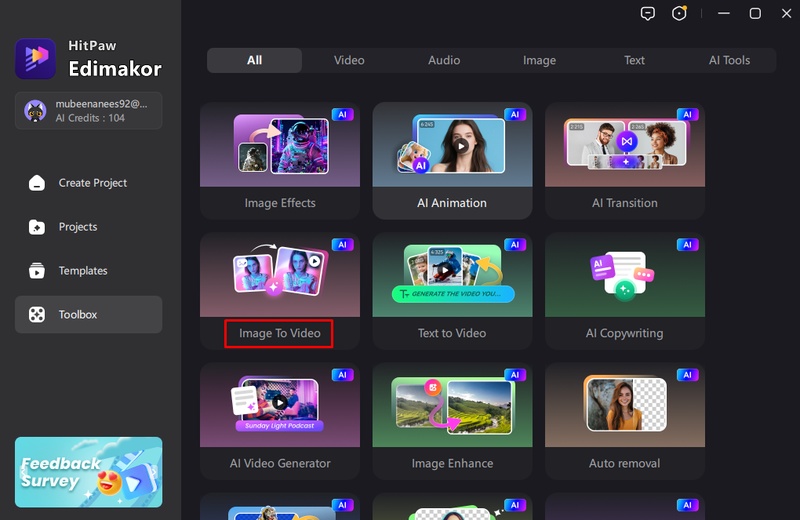Screen dimensions: 800x520
Task: Click the Image Effects label
Action: [280, 203]
